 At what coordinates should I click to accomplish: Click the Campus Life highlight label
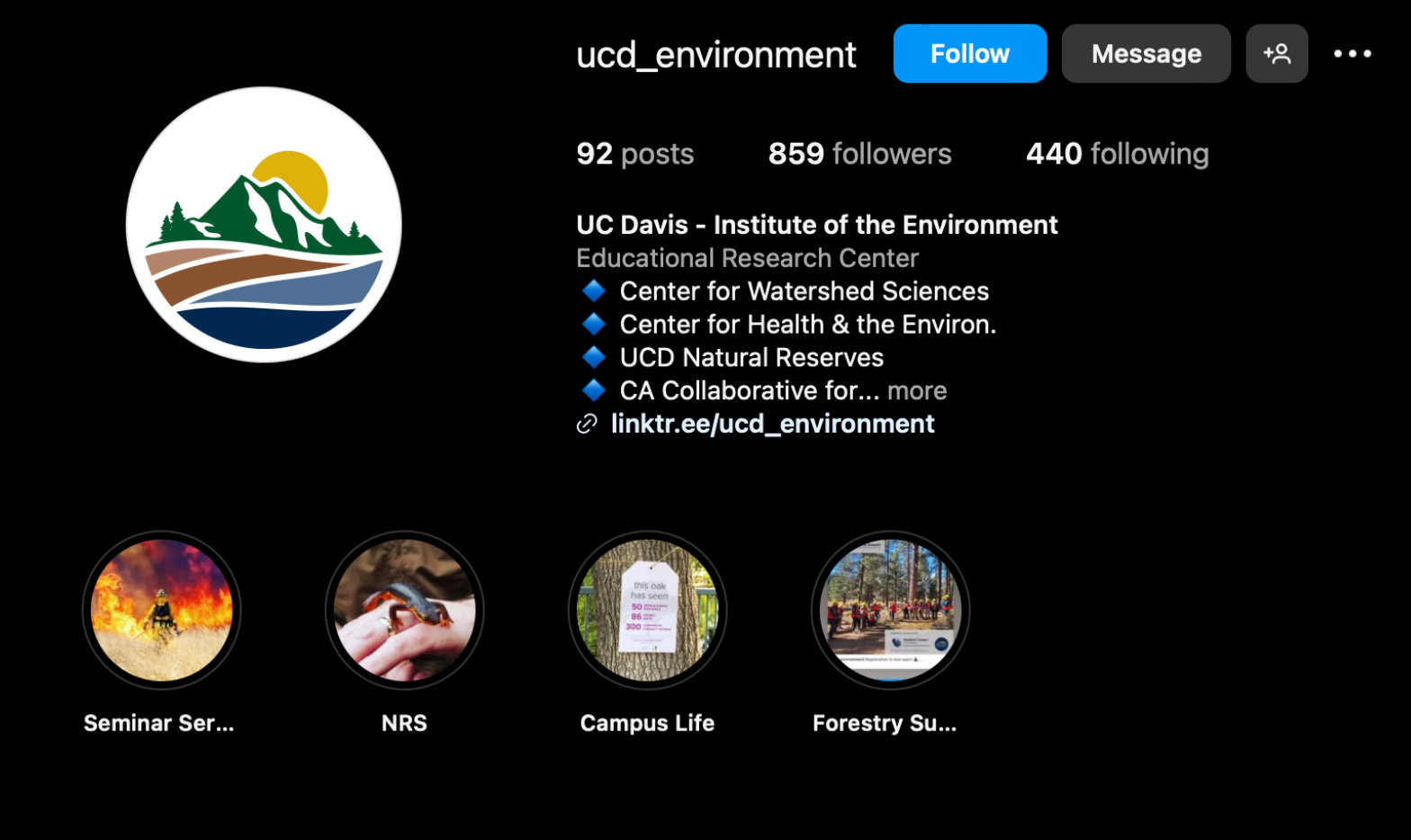click(x=647, y=723)
